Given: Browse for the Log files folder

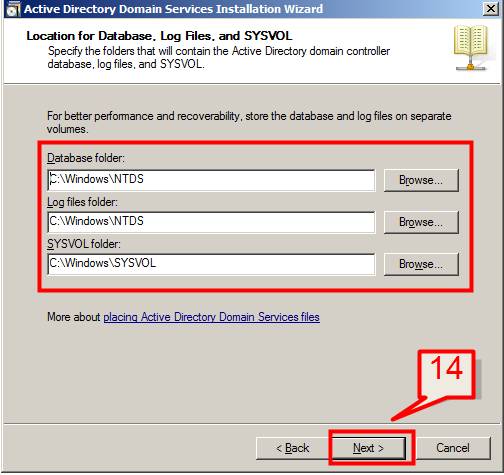Looking at the screenshot, I should (x=421, y=222).
